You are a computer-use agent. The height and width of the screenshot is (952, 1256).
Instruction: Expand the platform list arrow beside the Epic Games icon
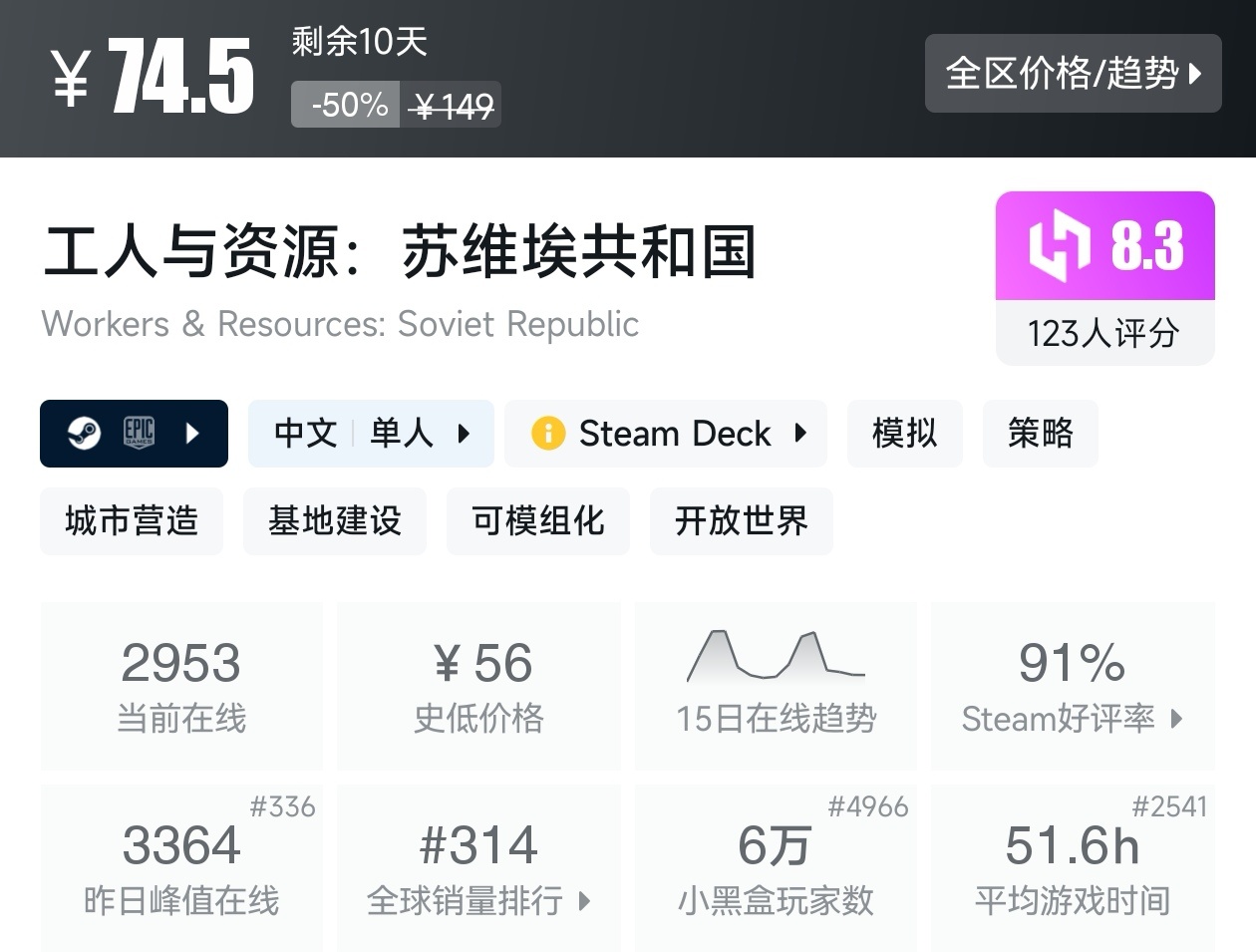pyautogui.click(x=192, y=434)
